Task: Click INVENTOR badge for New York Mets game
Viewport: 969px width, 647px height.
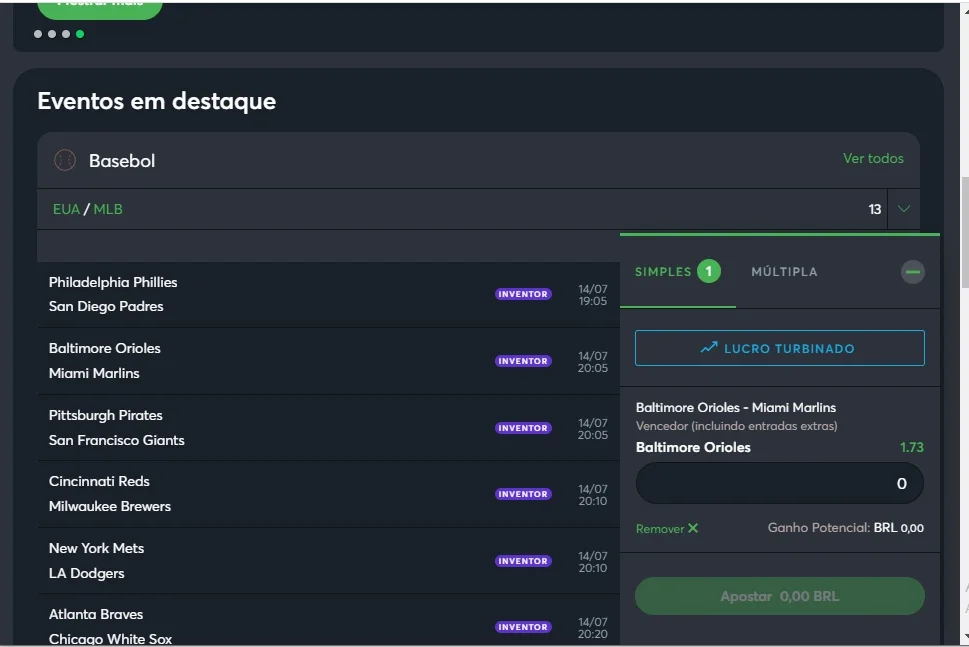Action: coord(523,561)
